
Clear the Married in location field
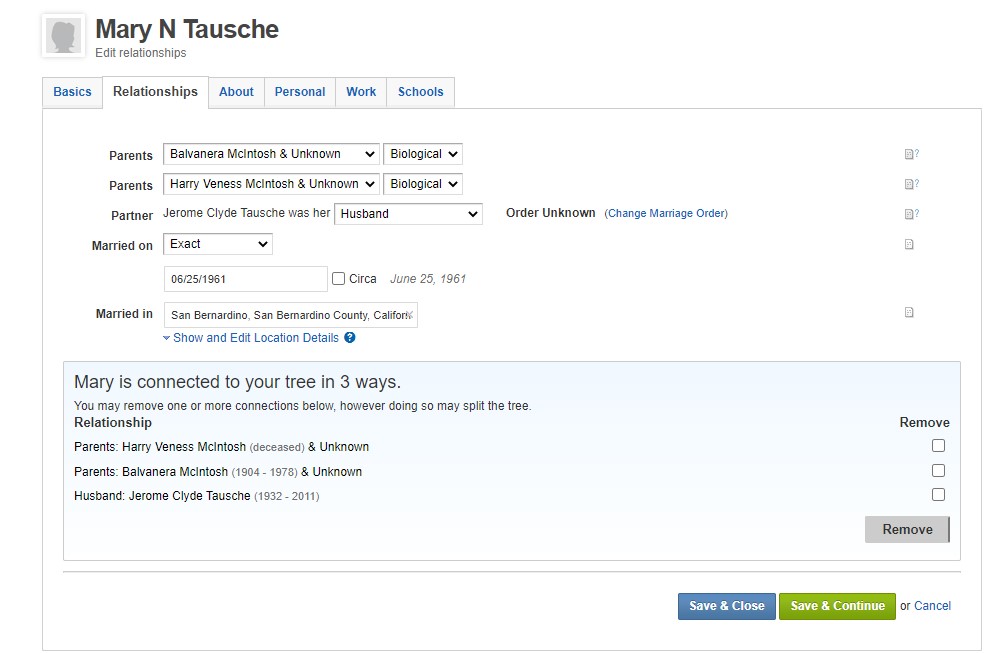click(x=409, y=315)
